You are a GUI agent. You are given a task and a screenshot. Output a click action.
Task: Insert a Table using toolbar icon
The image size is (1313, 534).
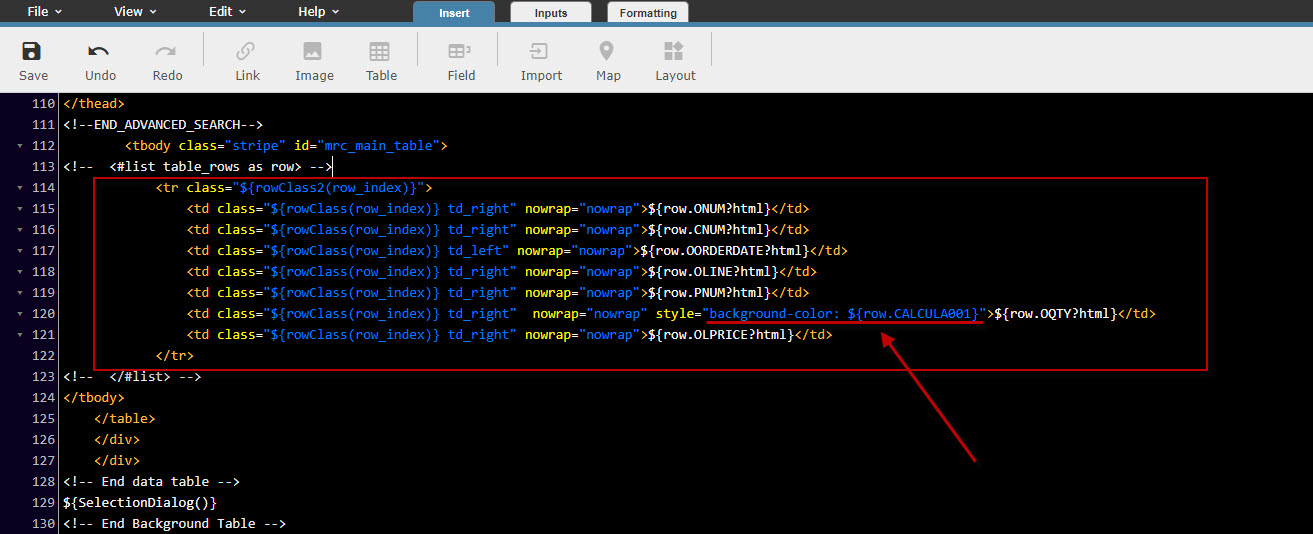(381, 52)
